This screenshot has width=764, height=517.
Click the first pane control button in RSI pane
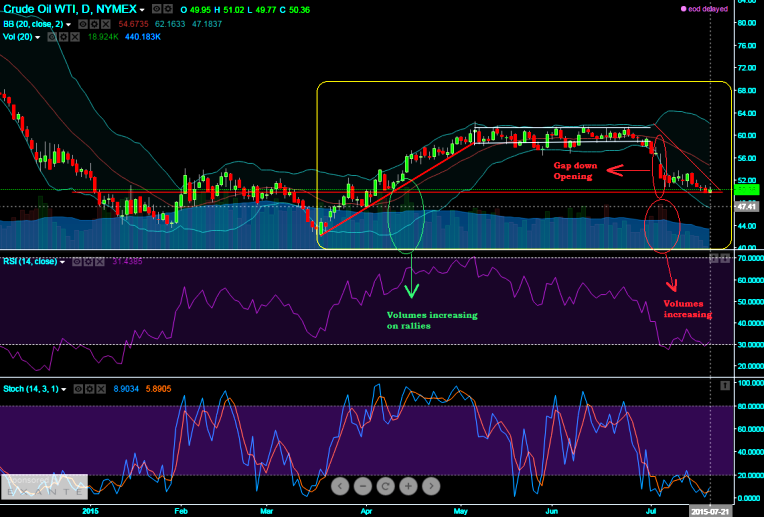(714, 259)
